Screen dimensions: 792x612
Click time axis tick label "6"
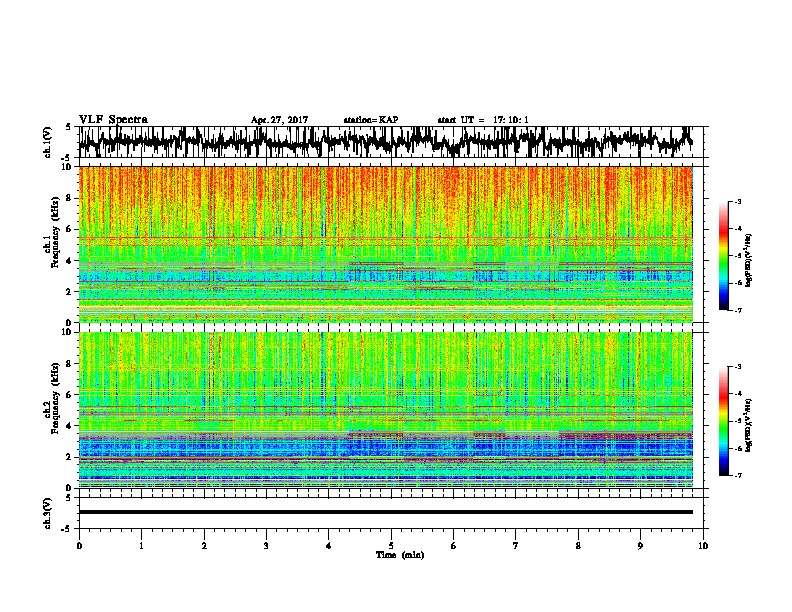(454, 546)
